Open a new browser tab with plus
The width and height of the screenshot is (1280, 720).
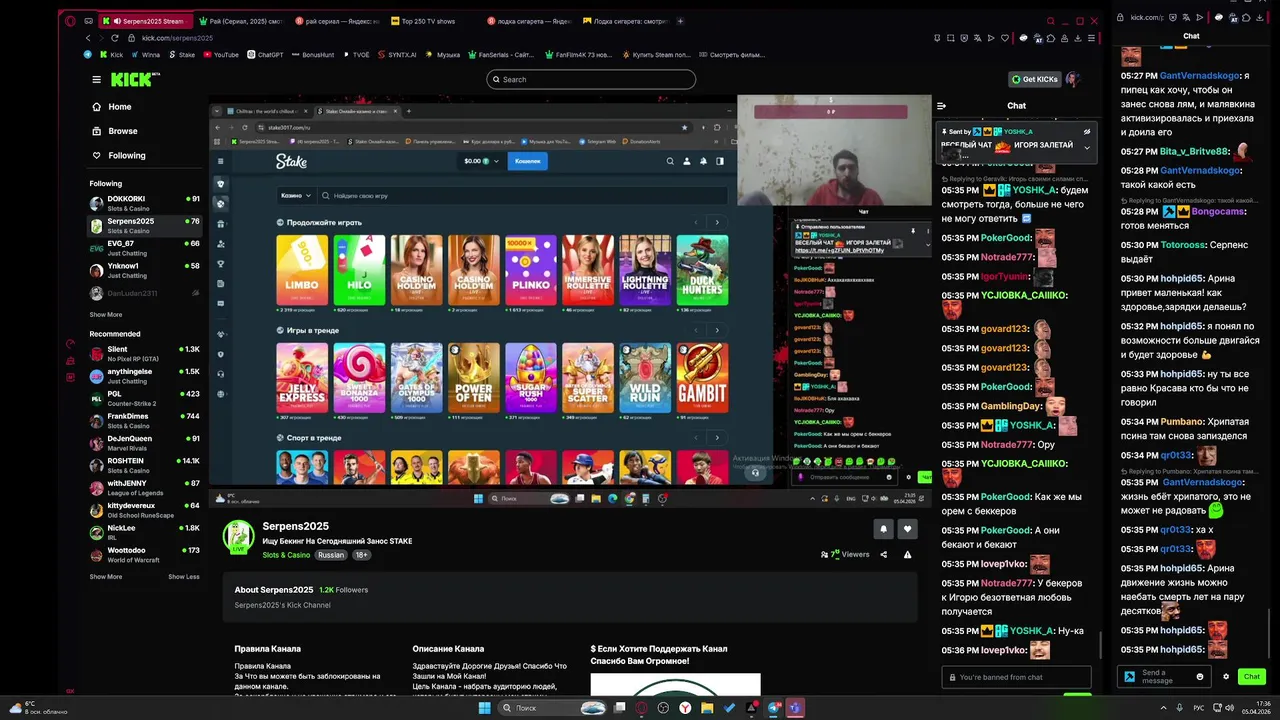click(x=681, y=21)
